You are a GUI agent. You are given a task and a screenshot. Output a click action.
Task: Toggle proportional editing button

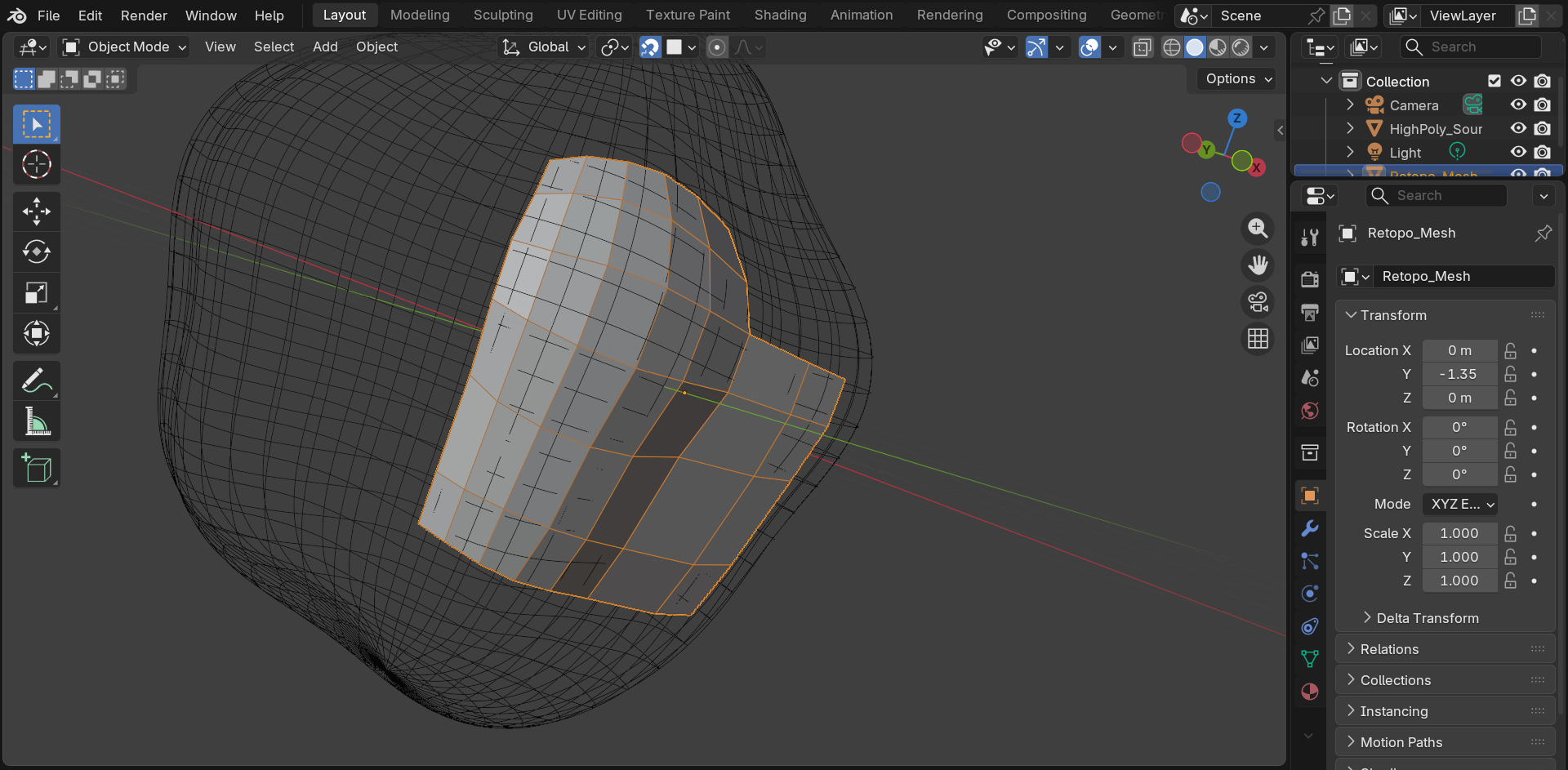717,47
